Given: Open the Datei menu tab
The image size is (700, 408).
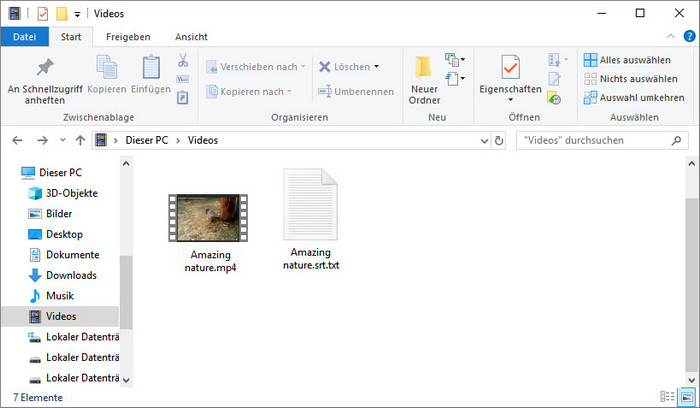Looking at the screenshot, I should point(23,36).
